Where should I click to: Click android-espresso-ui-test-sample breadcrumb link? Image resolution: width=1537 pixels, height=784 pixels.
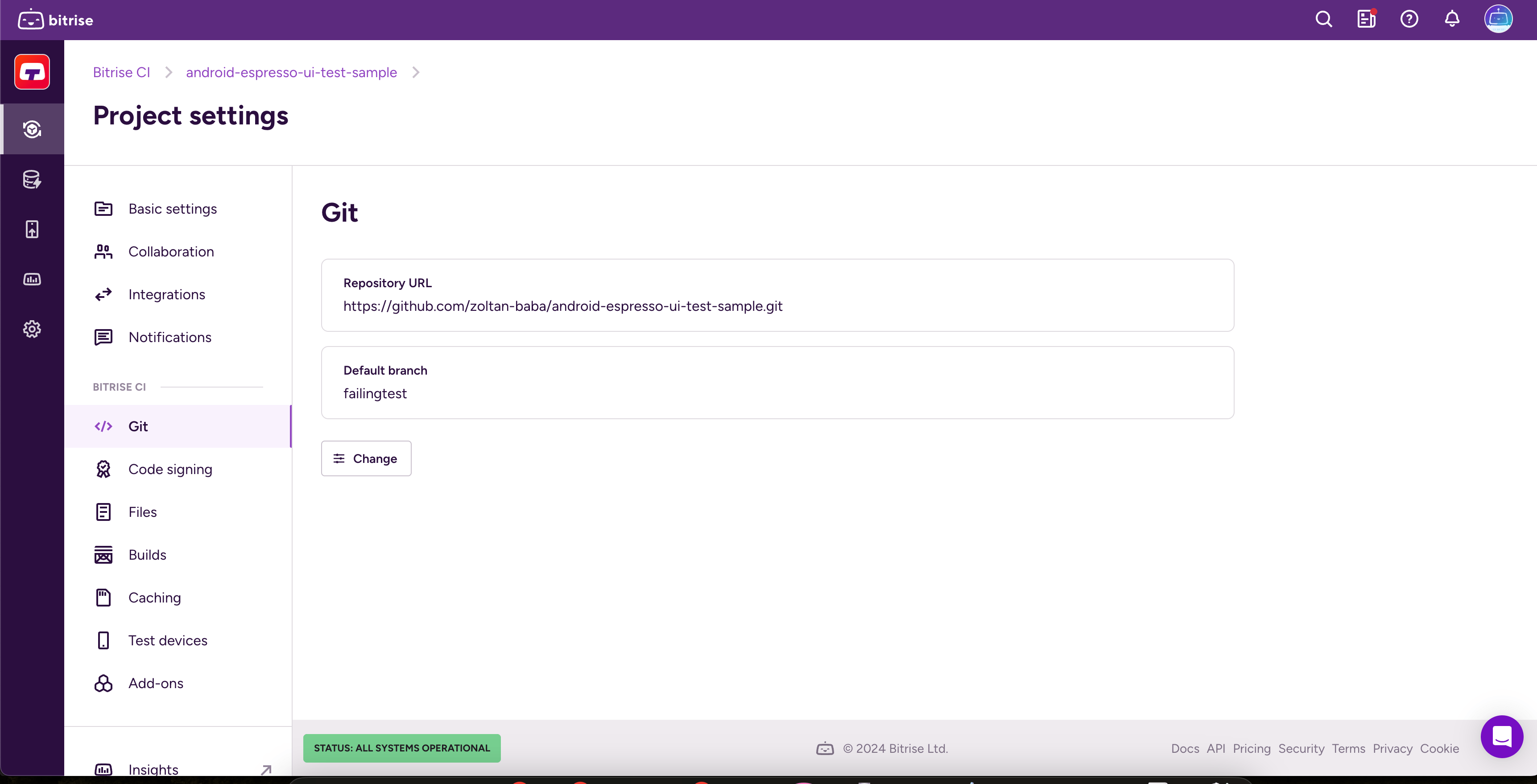click(x=291, y=72)
